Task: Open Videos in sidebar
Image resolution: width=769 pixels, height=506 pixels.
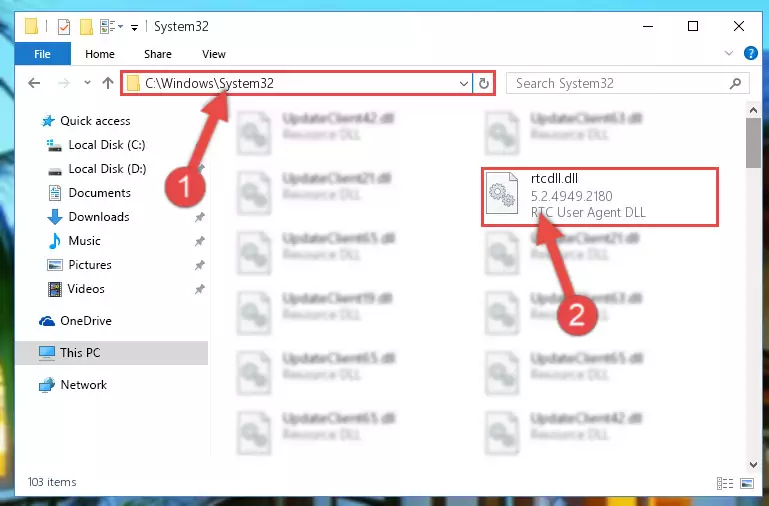Action: [86, 289]
